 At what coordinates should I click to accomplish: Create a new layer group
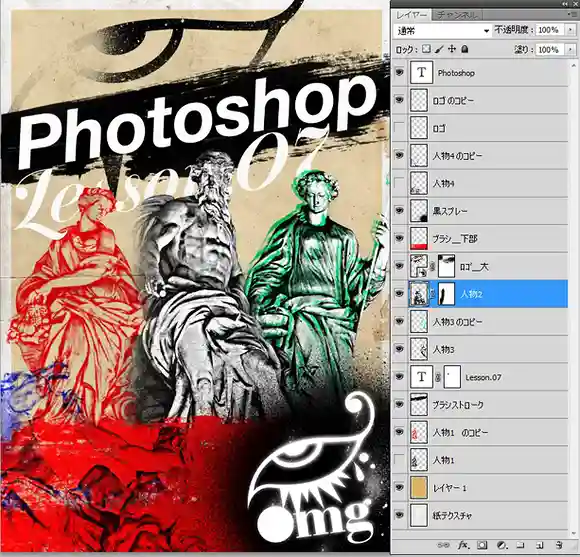coord(520,545)
